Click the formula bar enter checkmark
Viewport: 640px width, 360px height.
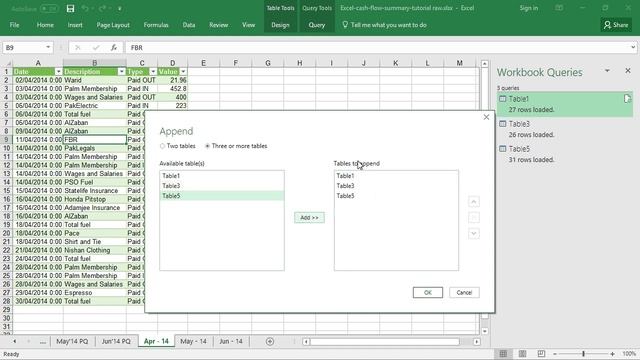click(x=96, y=48)
